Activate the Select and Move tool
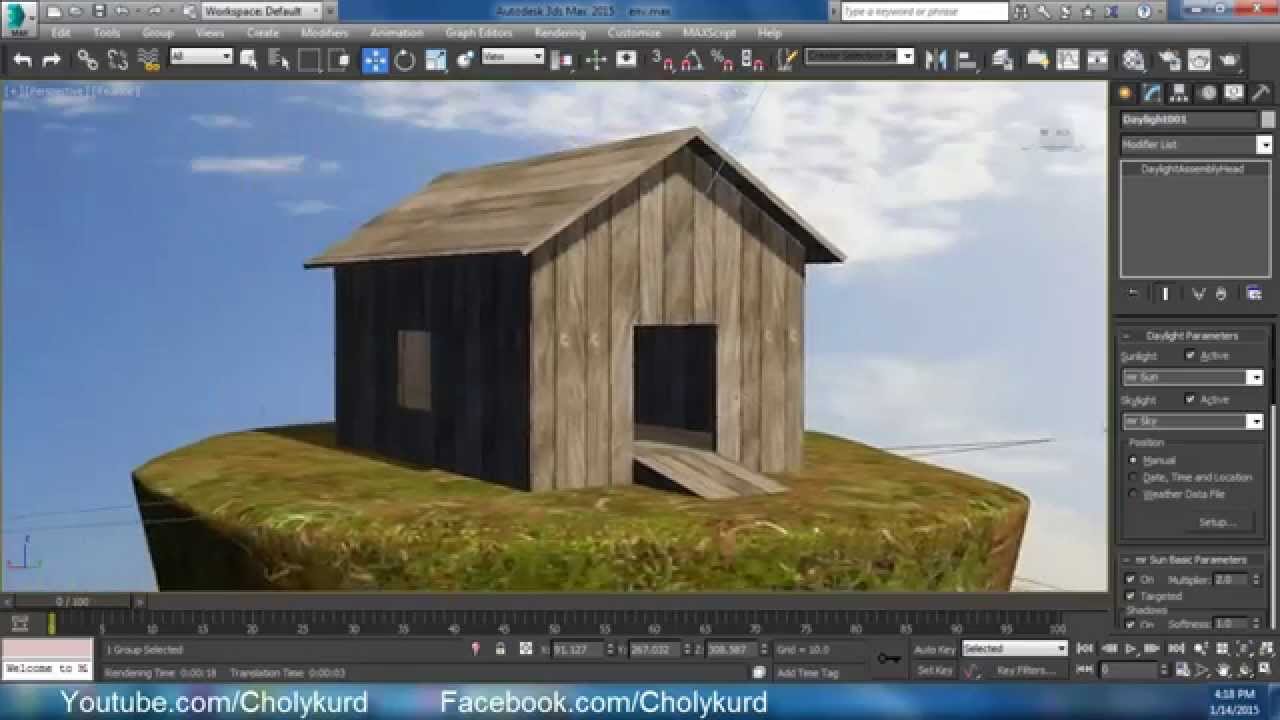The image size is (1280, 720). coord(375,60)
